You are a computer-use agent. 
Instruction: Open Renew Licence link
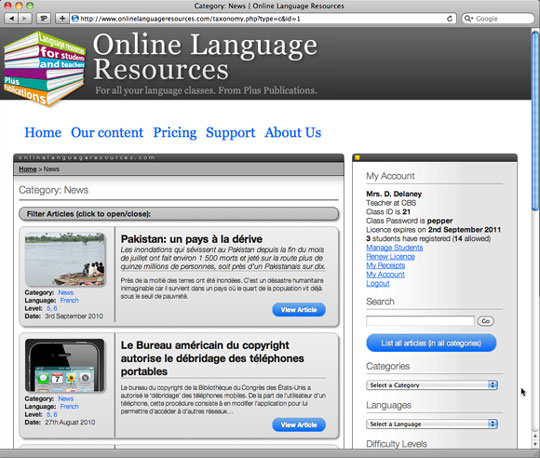(390, 257)
